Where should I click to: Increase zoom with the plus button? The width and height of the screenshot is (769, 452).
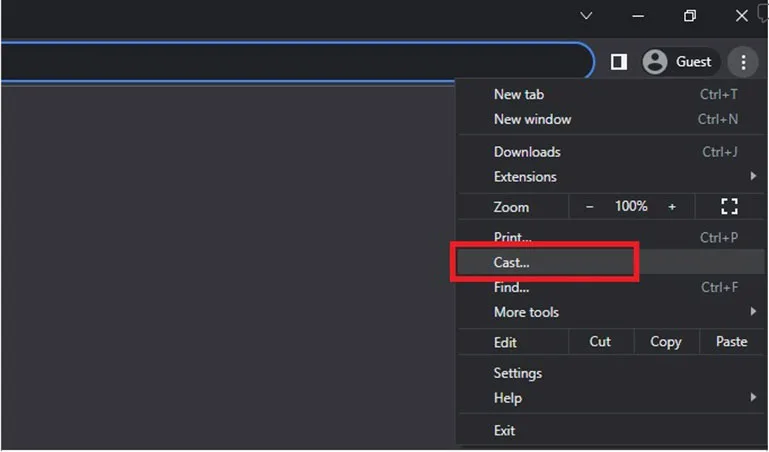[x=672, y=207]
